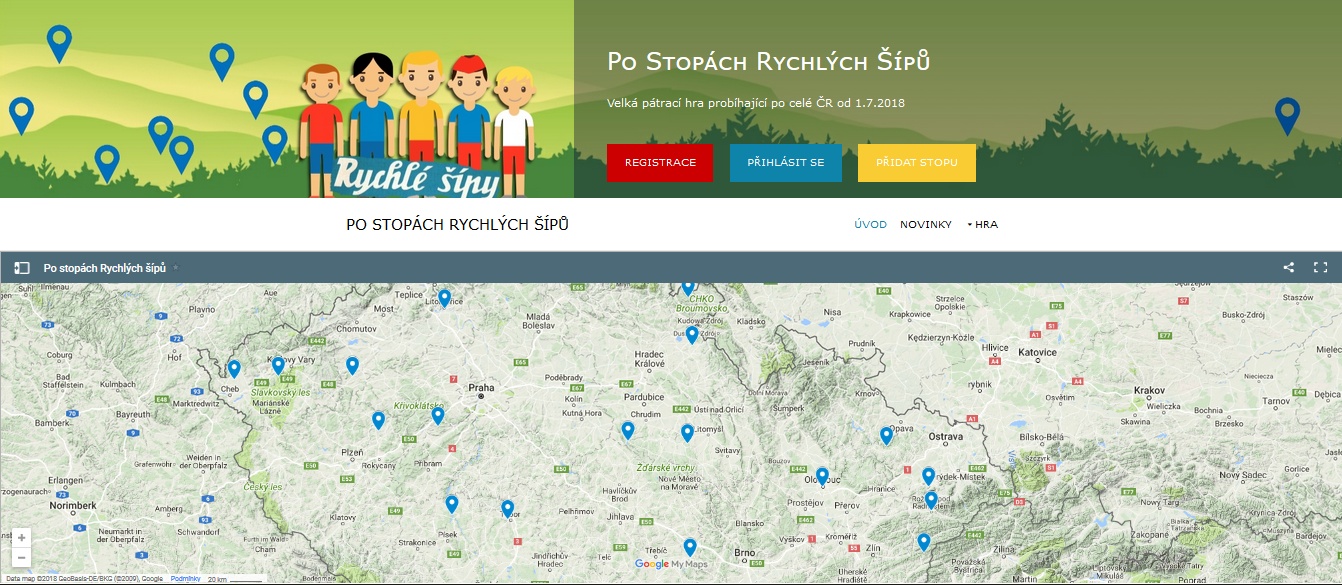Select the map pin at Olomouc
Screen dimensions: 1342x585
822,475
